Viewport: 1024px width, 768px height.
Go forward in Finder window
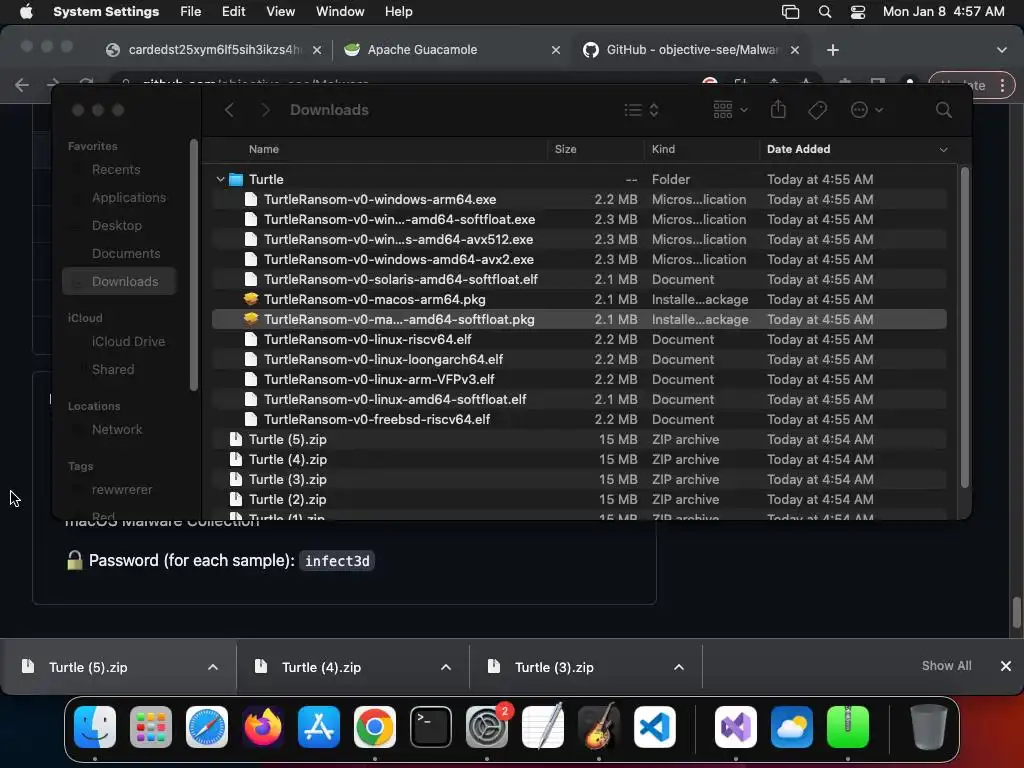(264, 110)
